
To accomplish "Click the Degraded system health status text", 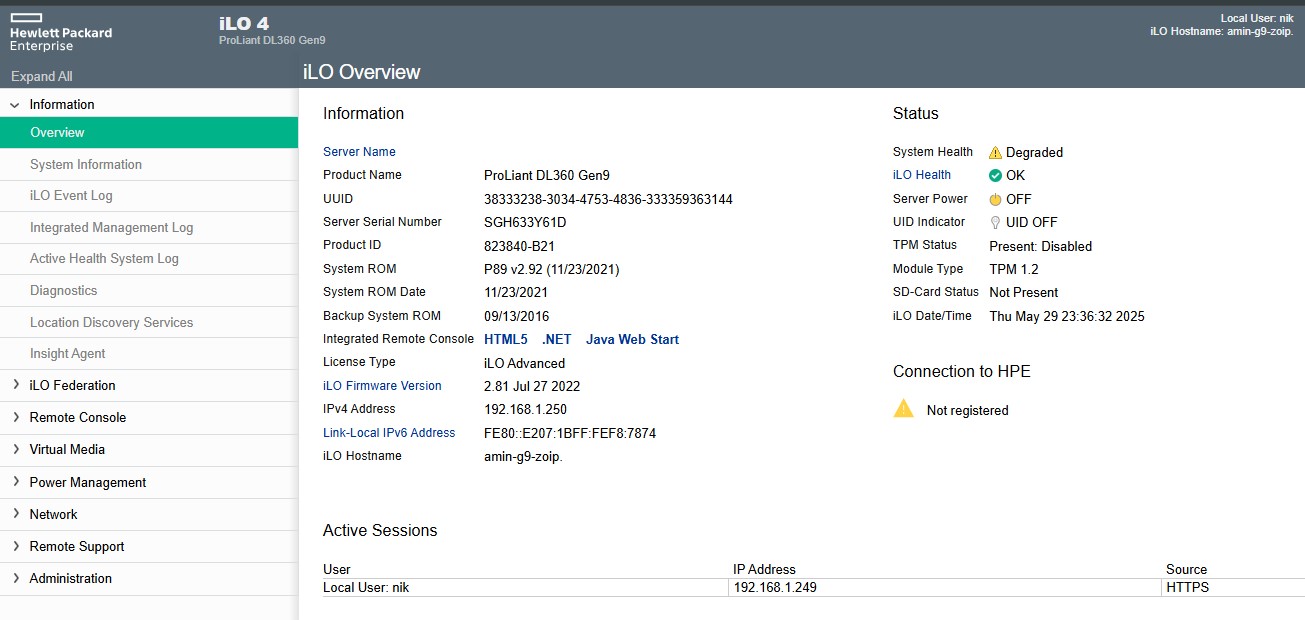I will pos(1034,153).
